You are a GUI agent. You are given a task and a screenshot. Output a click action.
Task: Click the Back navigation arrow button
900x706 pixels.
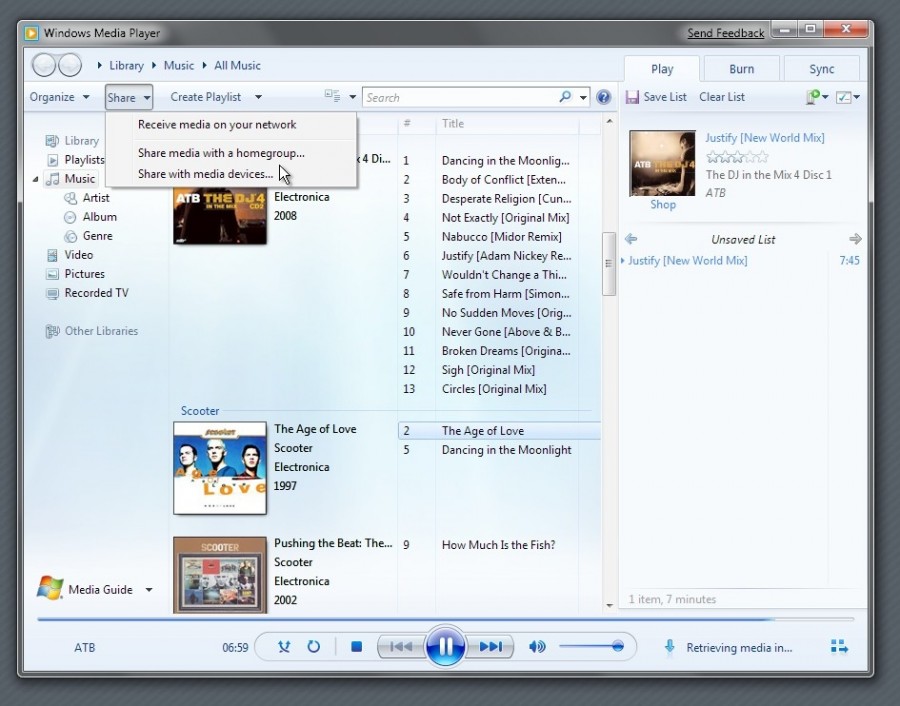point(44,65)
